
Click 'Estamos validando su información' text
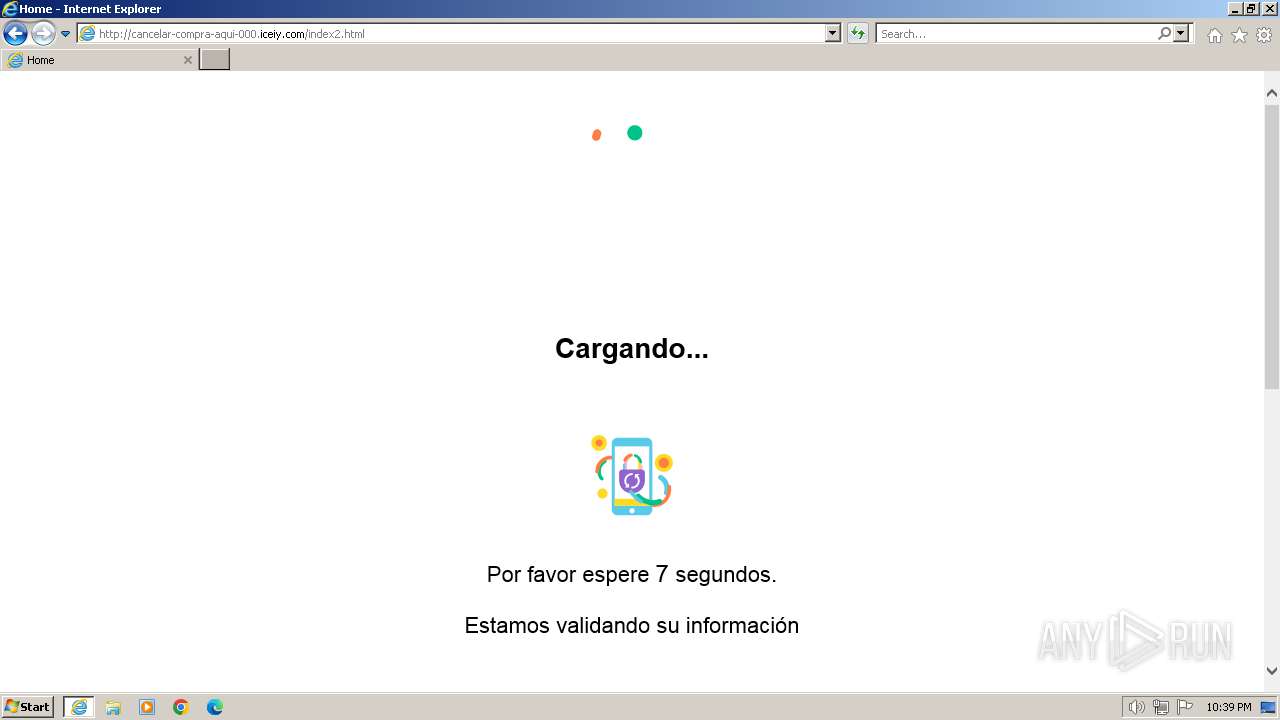click(x=632, y=625)
